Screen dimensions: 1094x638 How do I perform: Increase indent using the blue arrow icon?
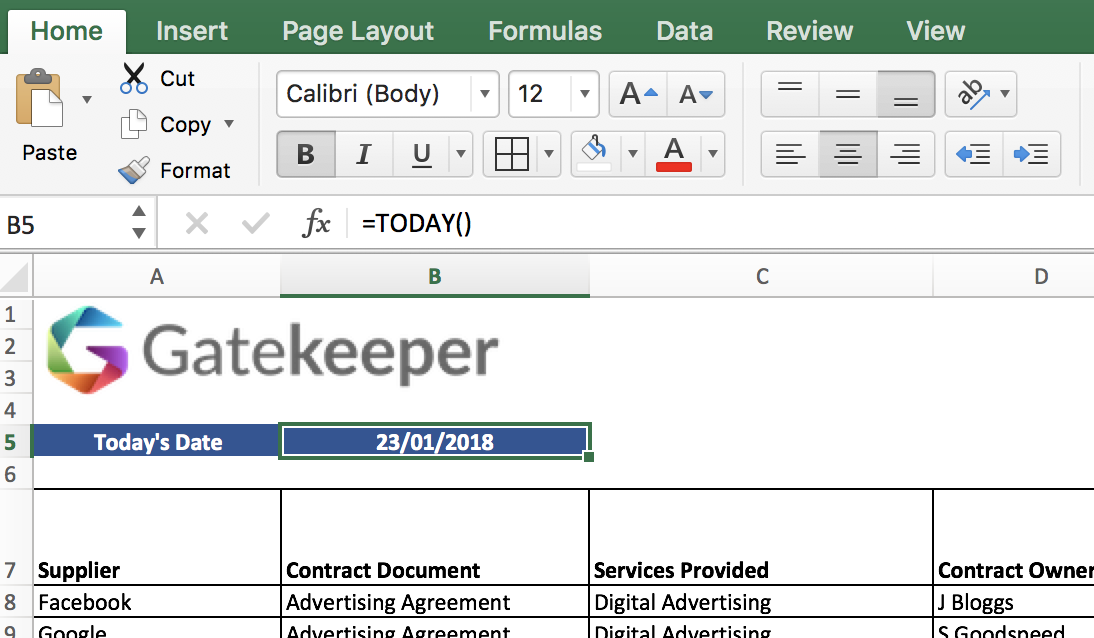[x=1032, y=154]
